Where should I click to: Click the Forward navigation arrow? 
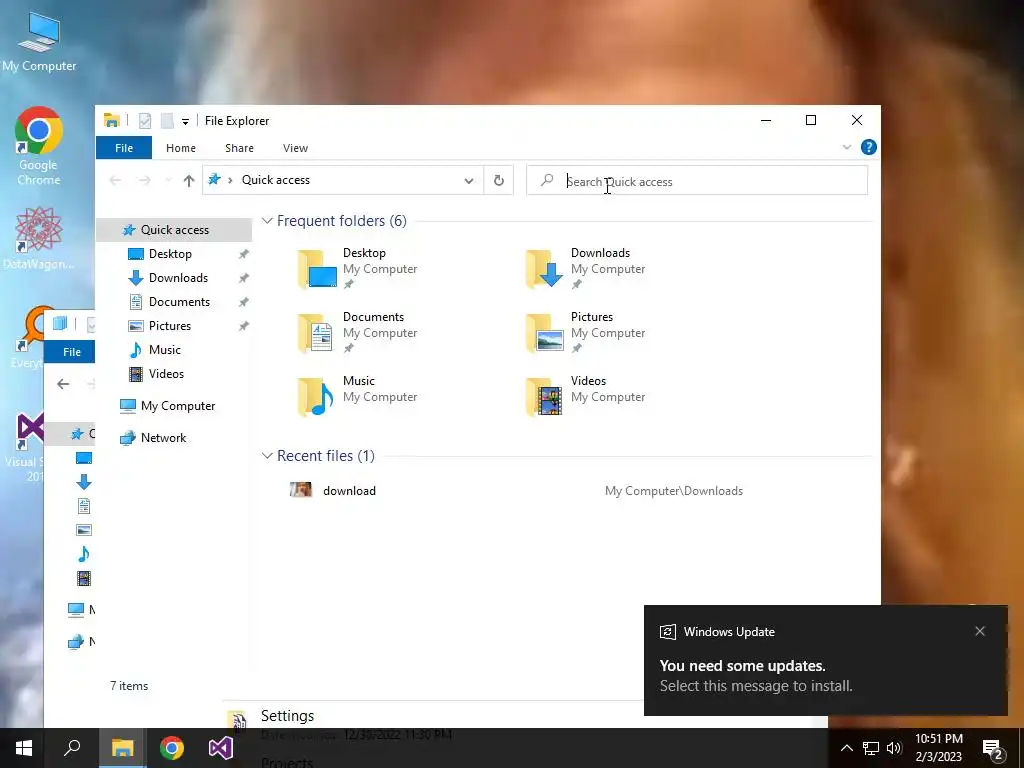(144, 180)
